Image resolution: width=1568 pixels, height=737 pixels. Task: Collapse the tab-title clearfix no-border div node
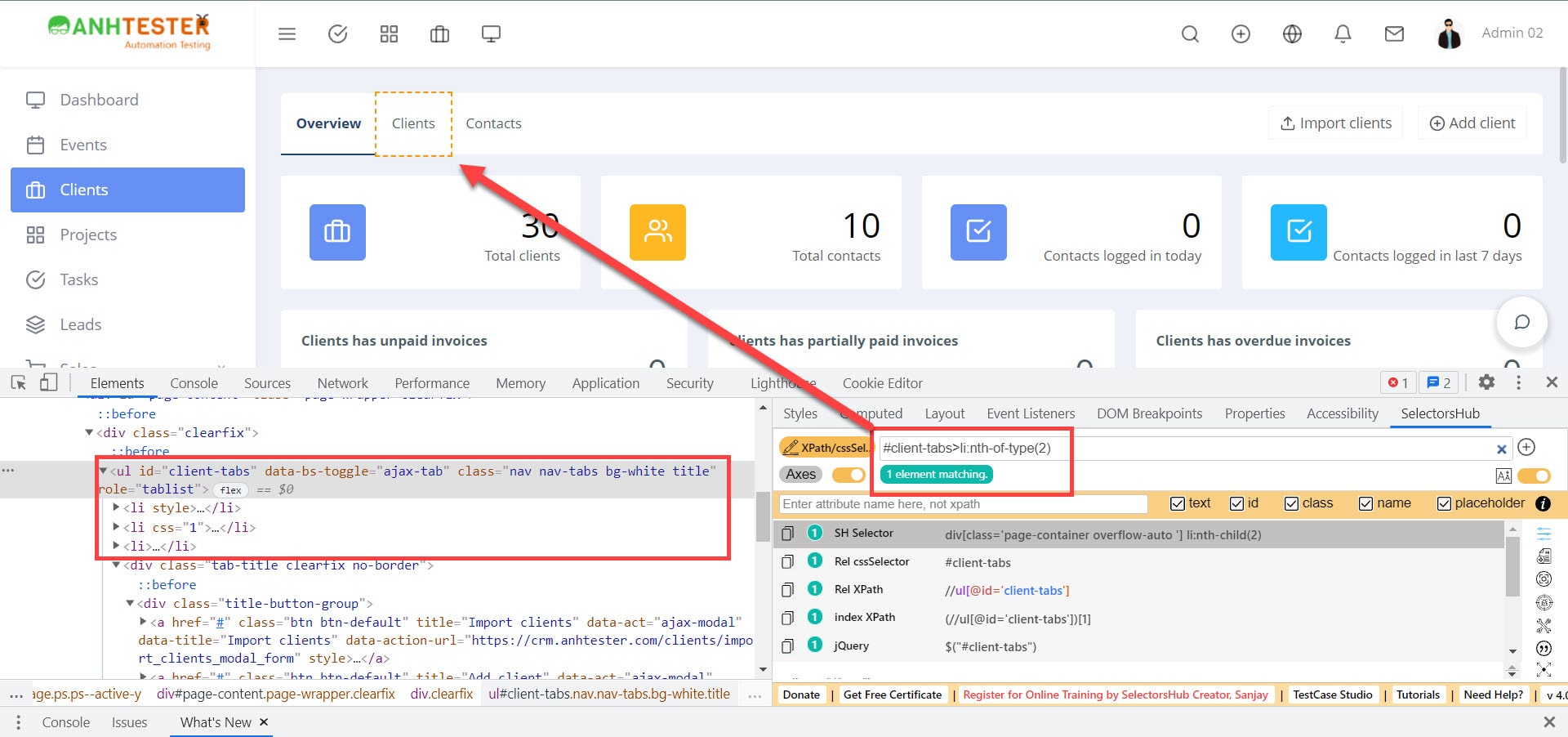(117, 565)
